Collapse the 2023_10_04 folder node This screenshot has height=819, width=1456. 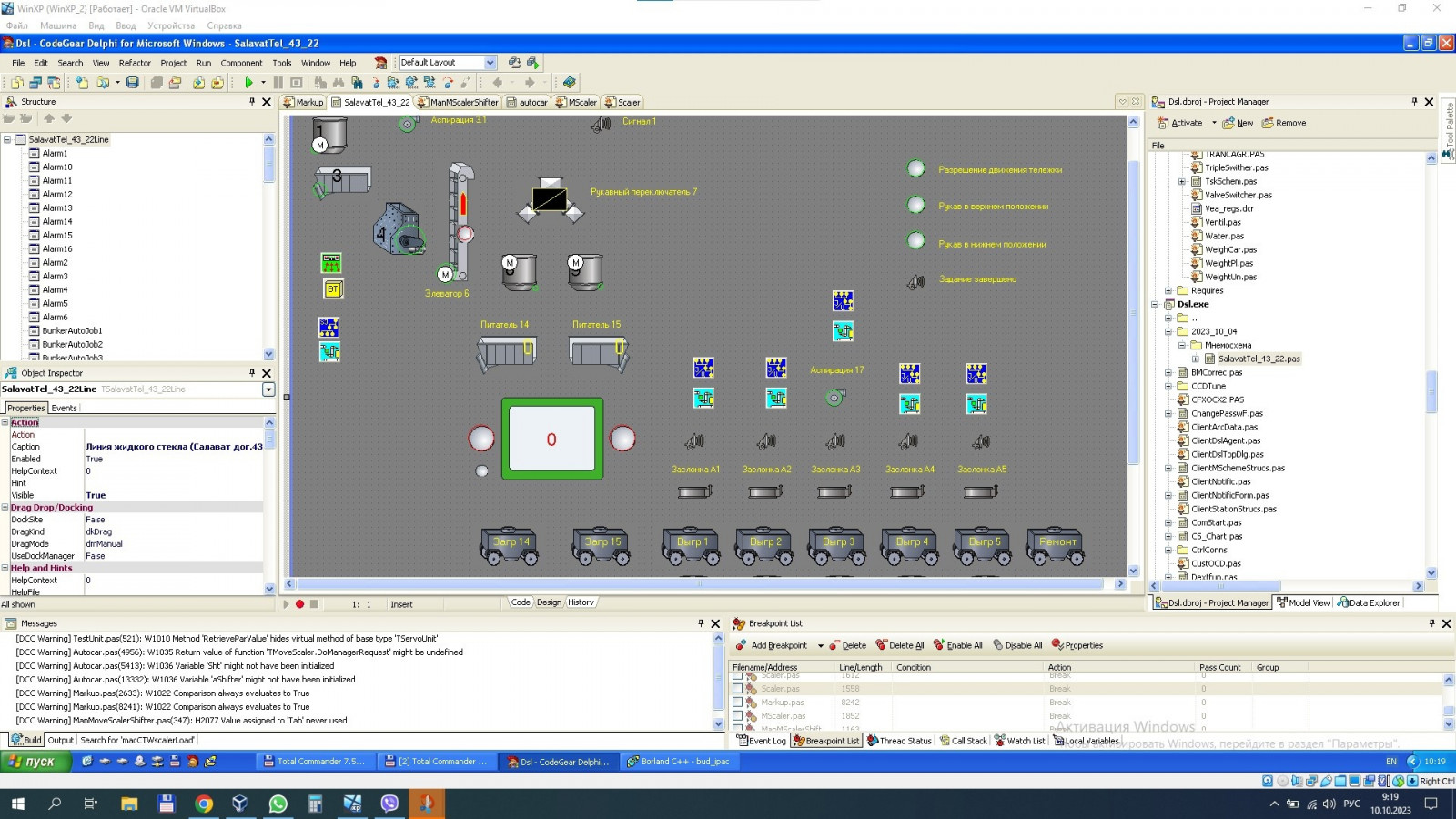[1168, 332]
